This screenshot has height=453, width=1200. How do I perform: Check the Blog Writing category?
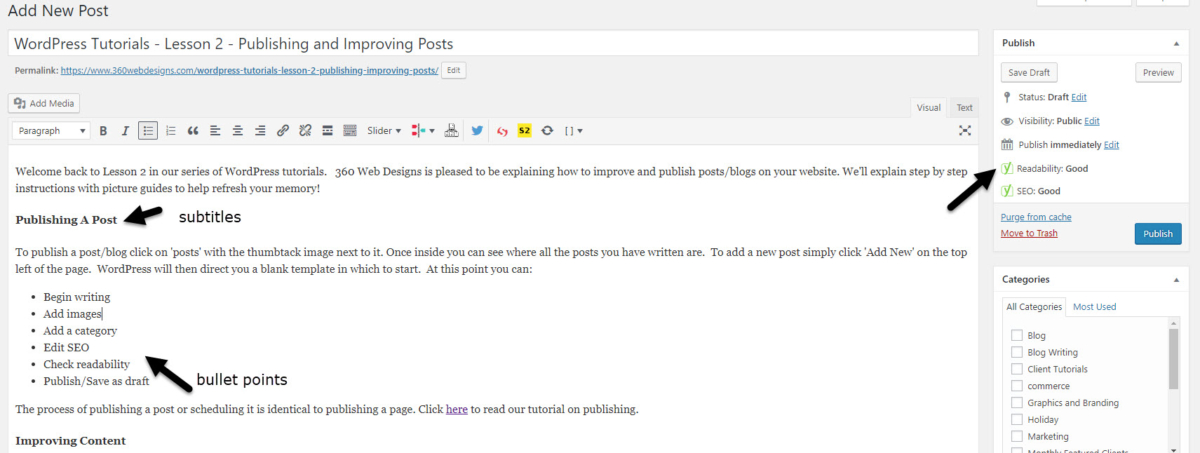pyautogui.click(x=1017, y=352)
